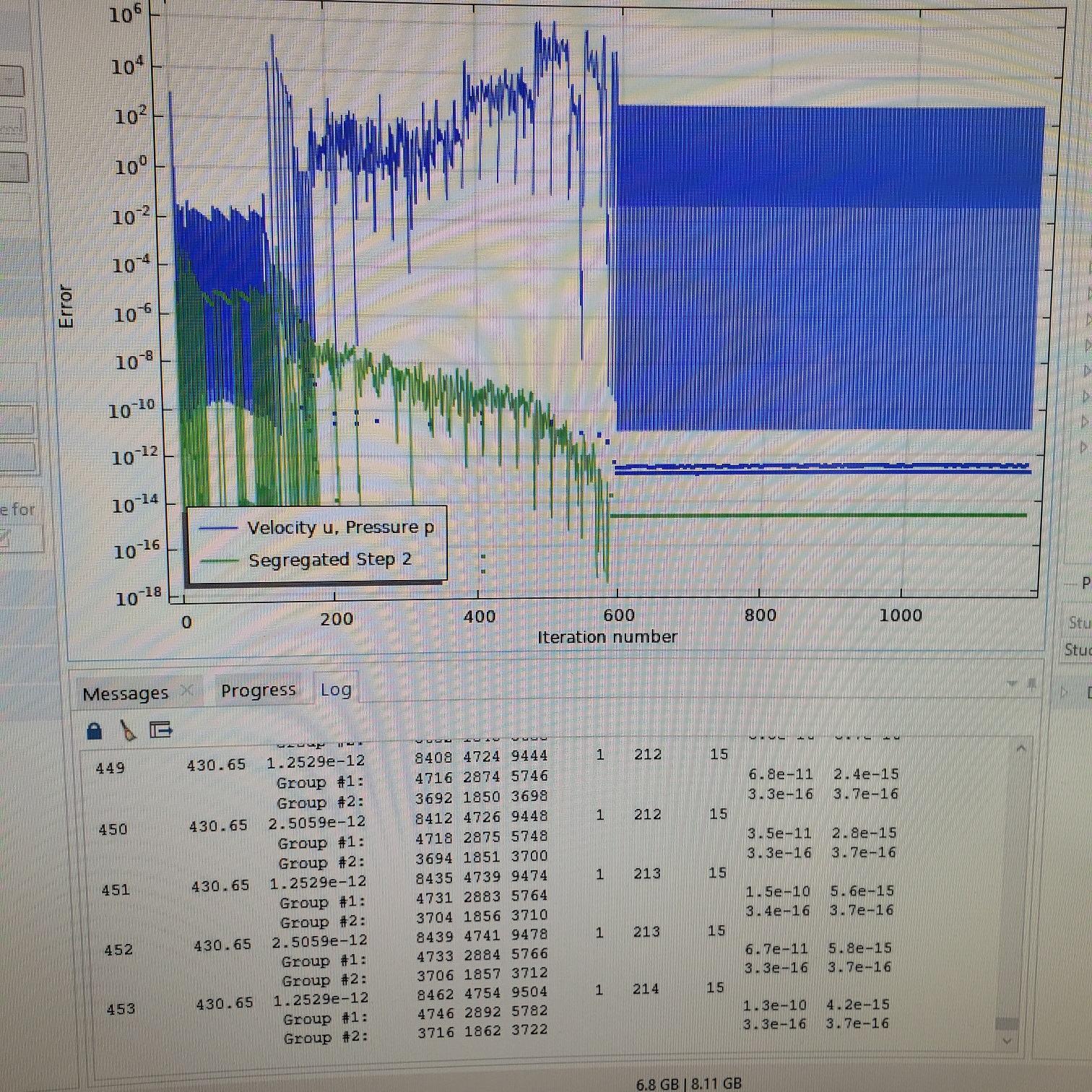Click the clear log broom icon
Screen dimensions: 1092x1092
[x=128, y=731]
